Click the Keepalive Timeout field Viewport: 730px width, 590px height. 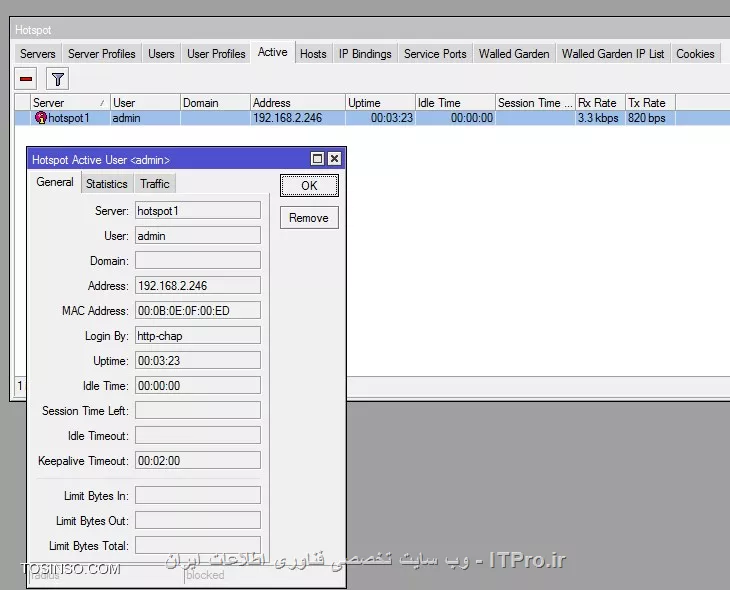(x=198, y=461)
